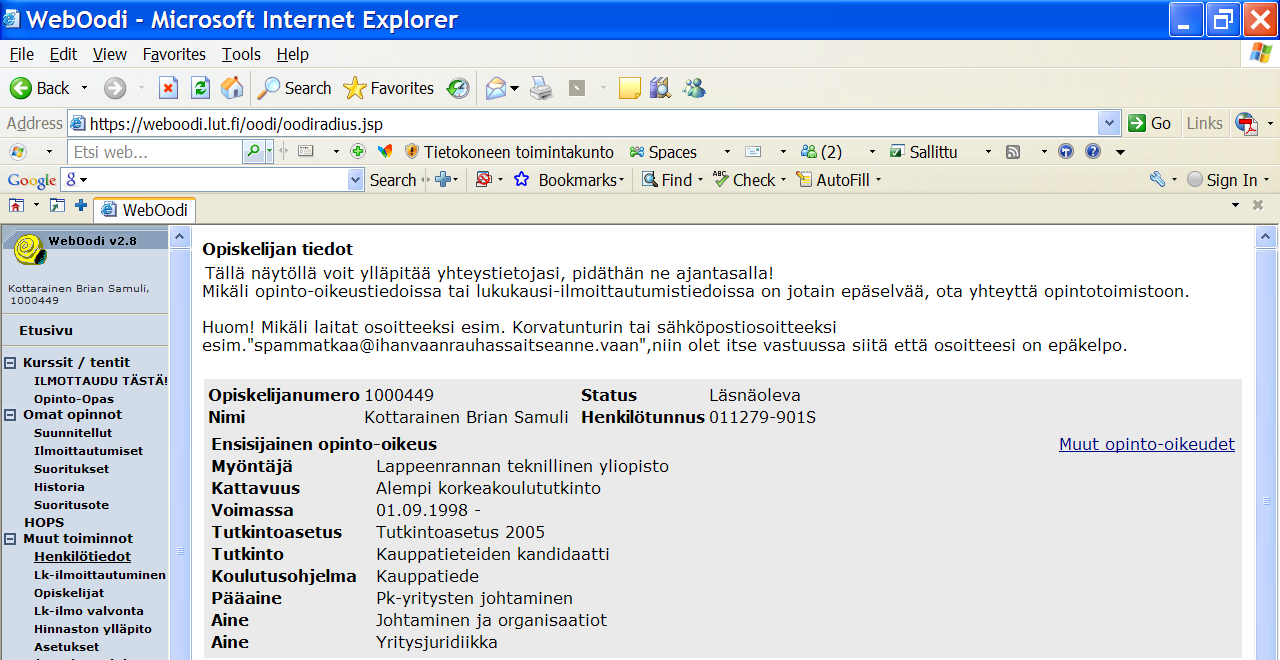The height and width of the screenshot is (660, 1280).
Task: Click the Tietokoneen toimintakunto shield item
Action: (509, 152)
